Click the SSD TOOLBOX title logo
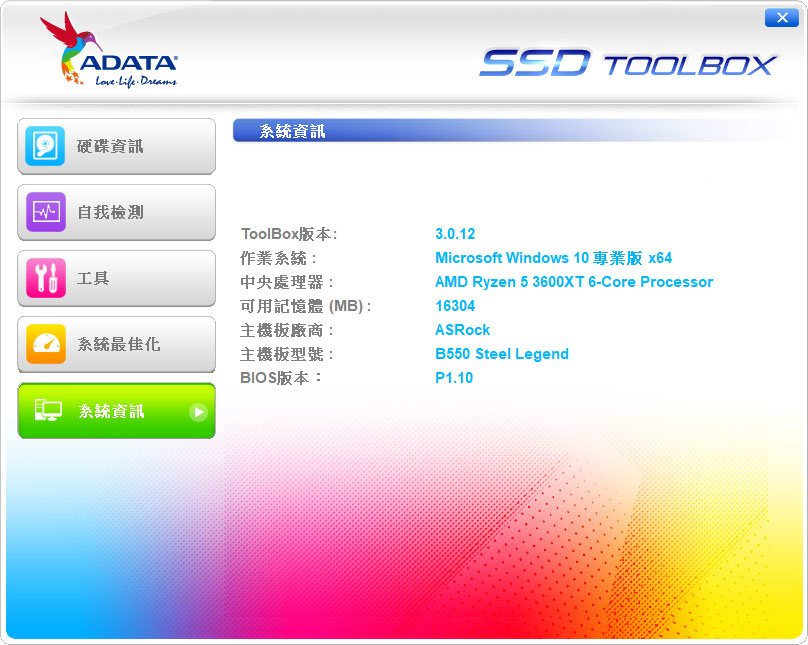This screenshot has width=808, height=645. click(628, 63)
